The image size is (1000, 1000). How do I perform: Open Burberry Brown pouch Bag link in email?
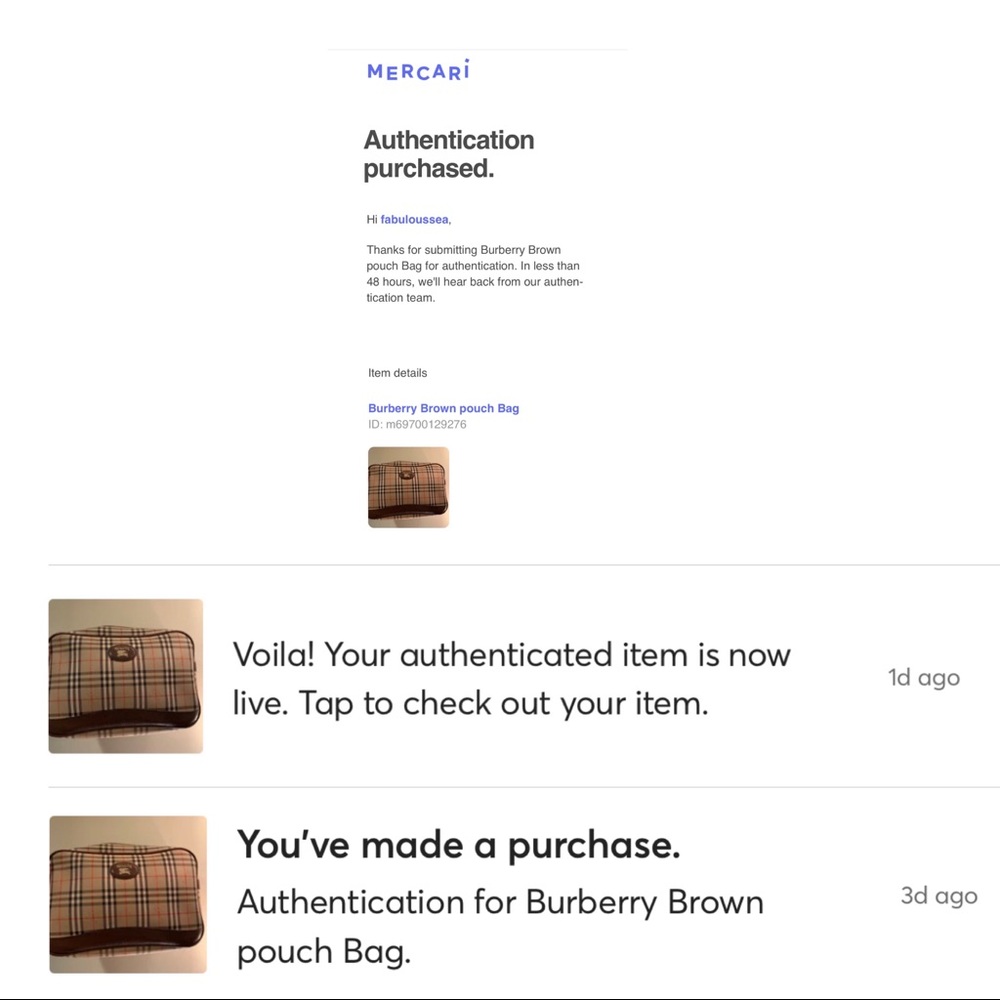[443, 408]
